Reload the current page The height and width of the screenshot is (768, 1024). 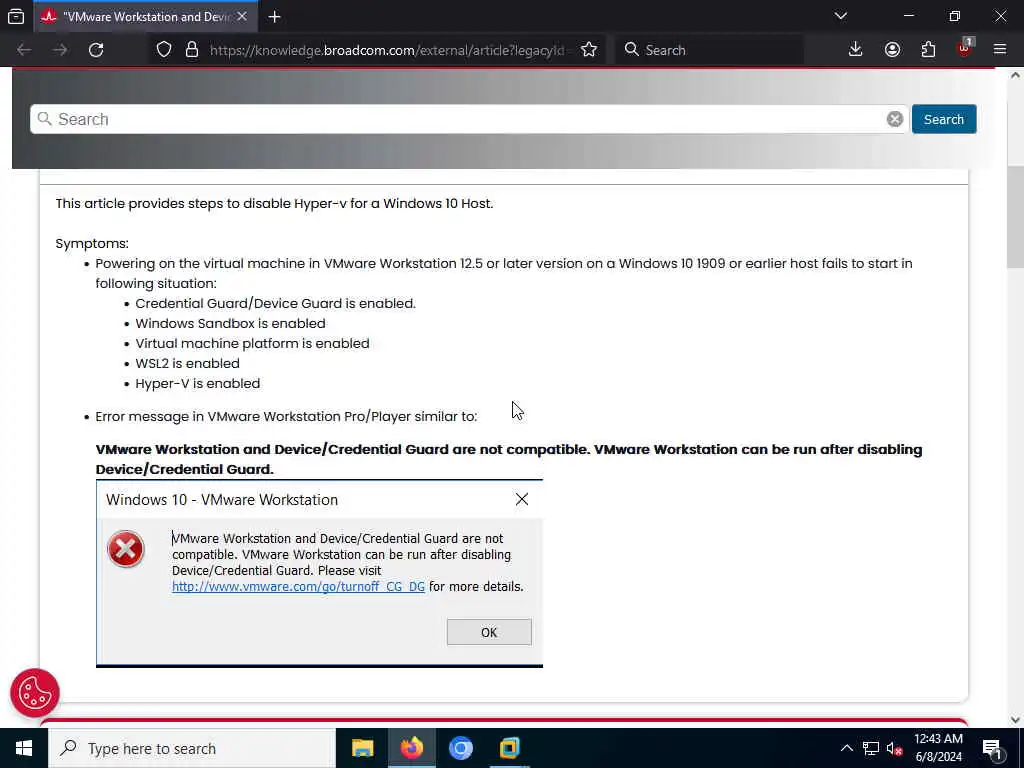[96, 50]
